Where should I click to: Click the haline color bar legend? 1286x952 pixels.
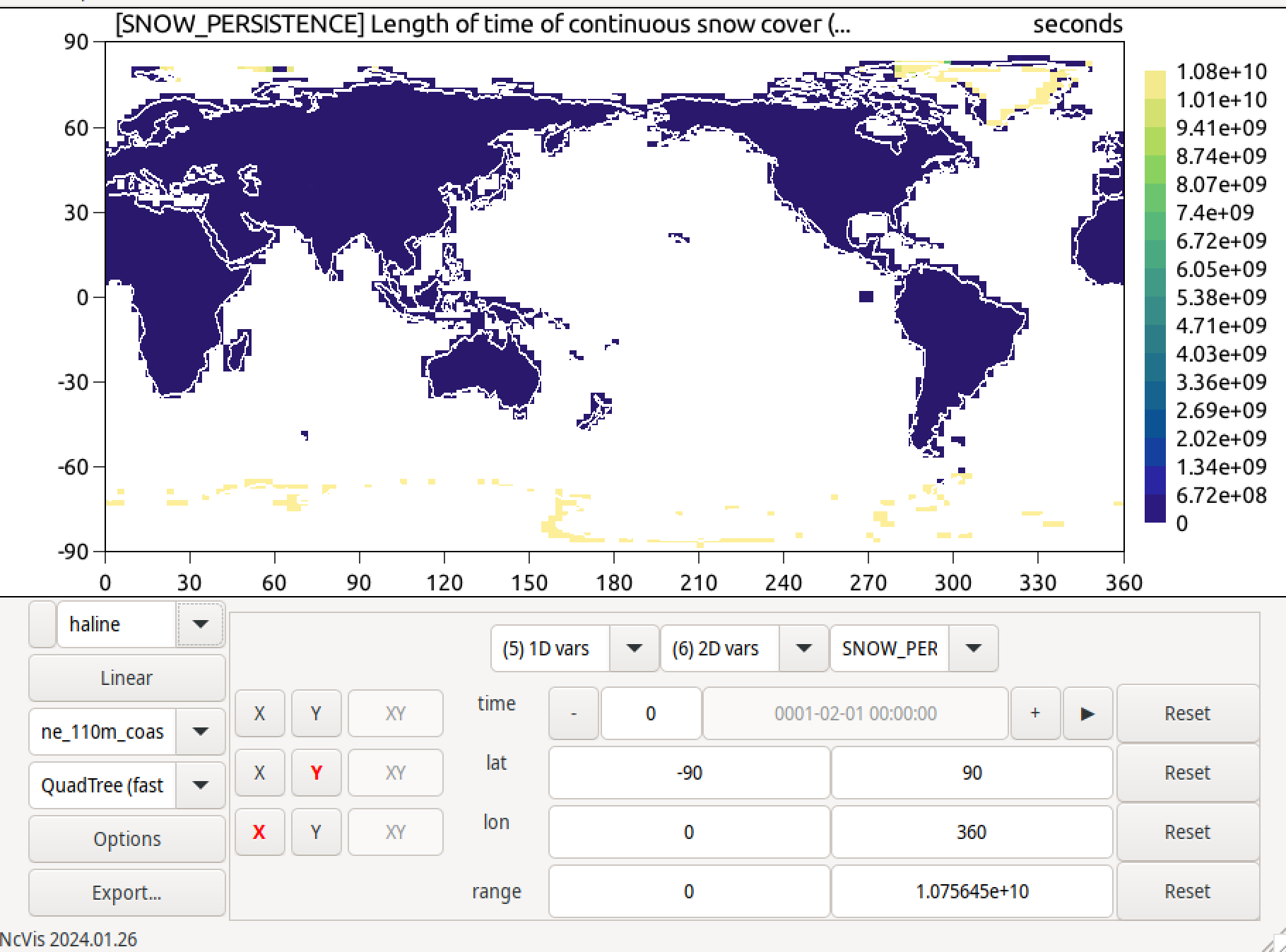(1155, 297)
